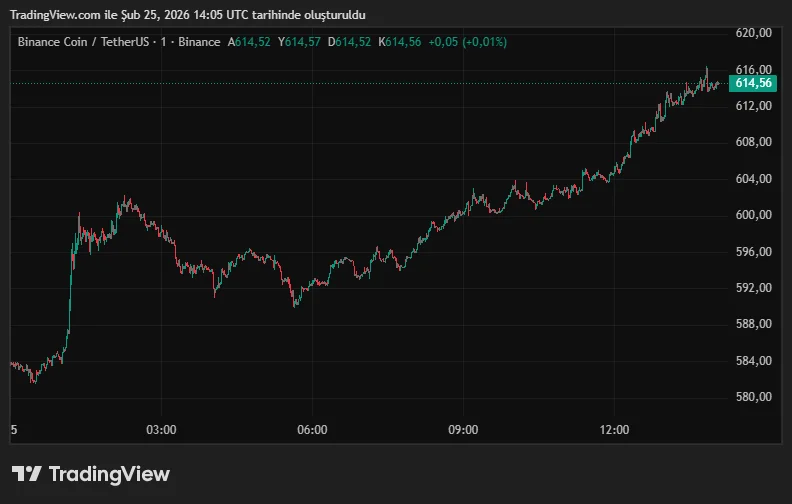Click the 580,00 label on the price scale
This screenshot has width=792, height=504.
[x=753, y=397]
